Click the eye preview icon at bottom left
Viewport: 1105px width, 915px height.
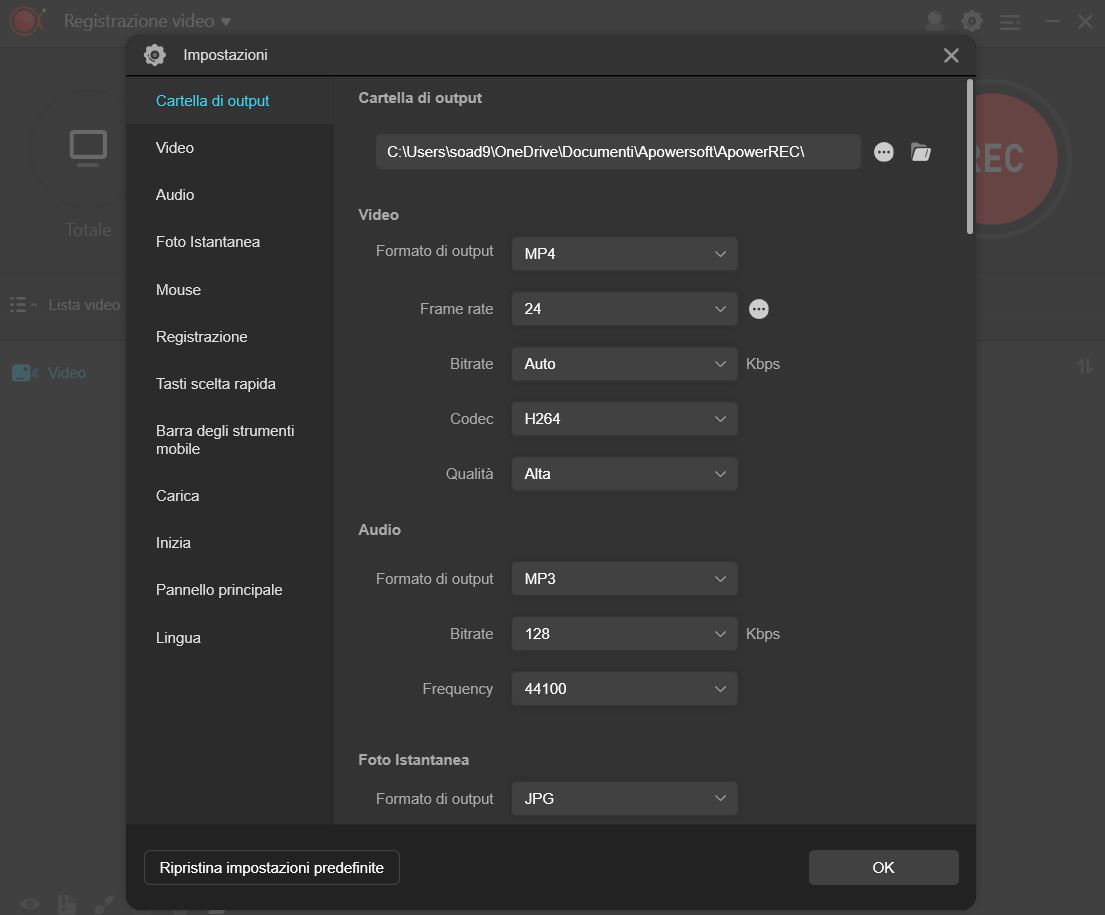(28, 903)
